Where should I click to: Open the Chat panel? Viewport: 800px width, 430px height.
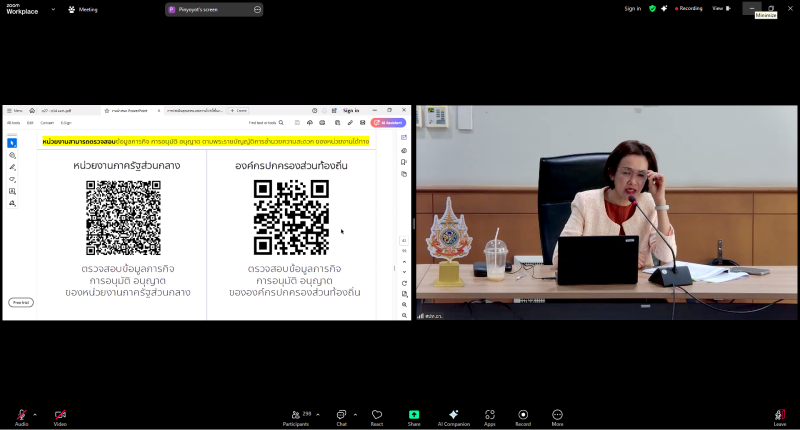[x=341, y=414]
